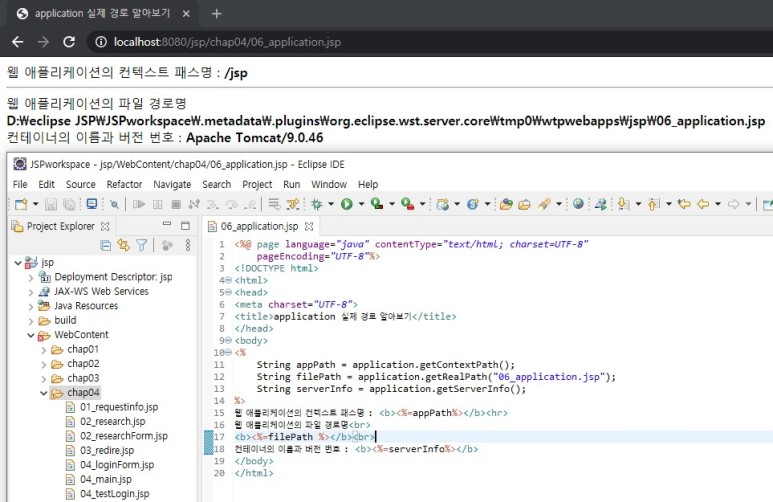
Task: Click the browser Reload button
Action: 69,42
